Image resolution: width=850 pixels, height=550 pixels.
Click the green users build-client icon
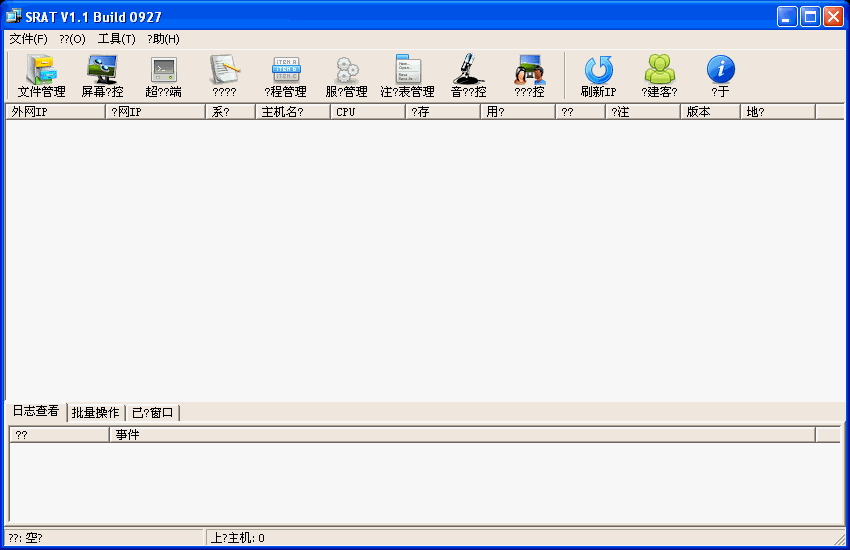click(x=659, y=76)
